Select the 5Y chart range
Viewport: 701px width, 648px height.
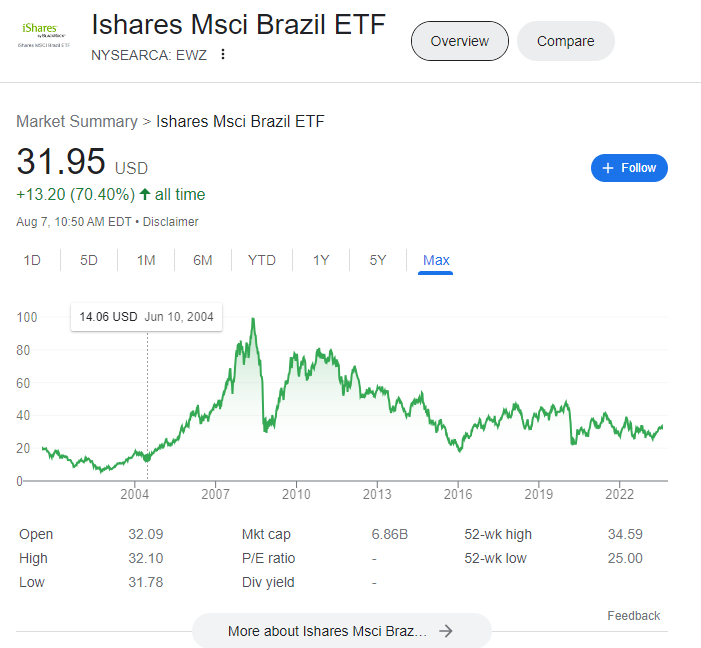(x=377, y=260)
